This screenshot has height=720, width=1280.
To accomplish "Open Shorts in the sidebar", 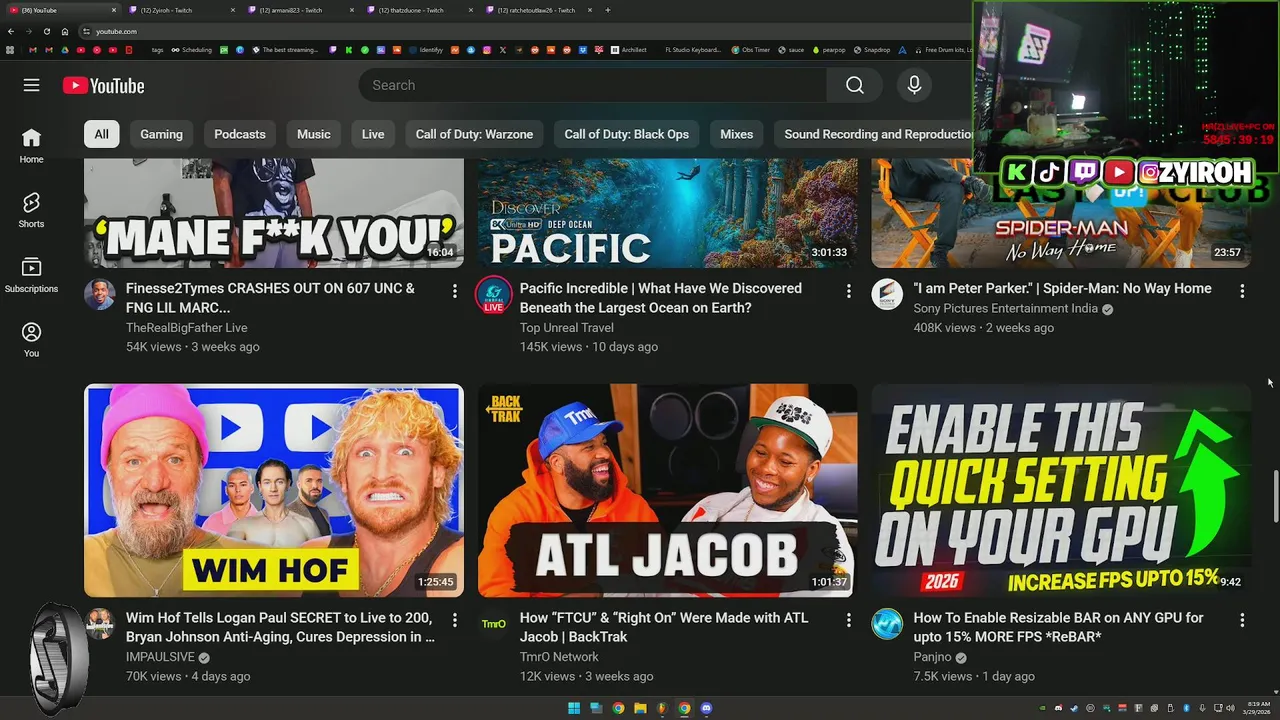I will pos(31,210).
